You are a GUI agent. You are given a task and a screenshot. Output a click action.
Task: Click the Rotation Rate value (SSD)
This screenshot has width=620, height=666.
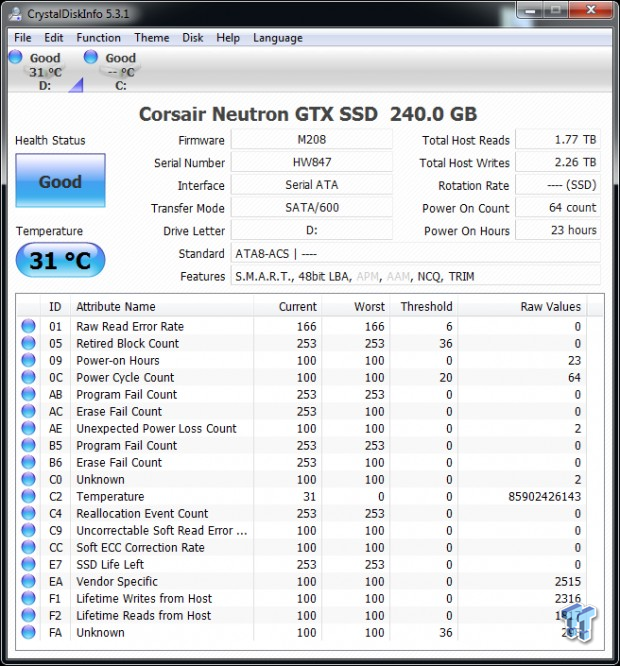pyautogui.click(x=558, y=185)
